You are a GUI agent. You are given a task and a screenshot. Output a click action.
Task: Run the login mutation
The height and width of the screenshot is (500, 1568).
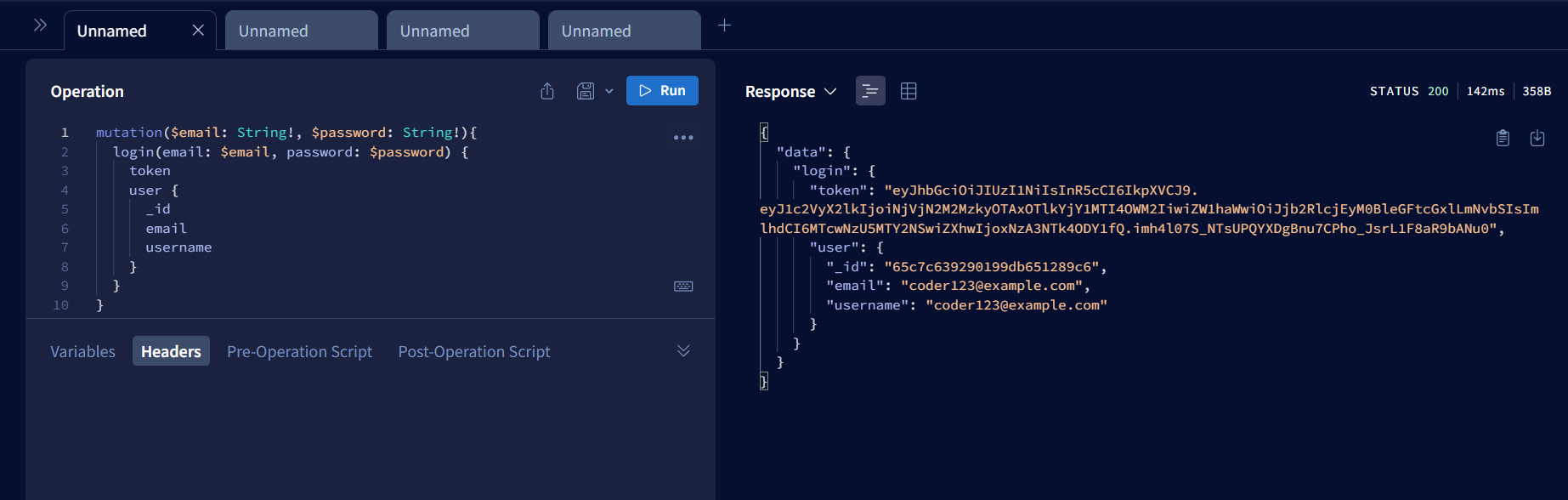[662, 91]
